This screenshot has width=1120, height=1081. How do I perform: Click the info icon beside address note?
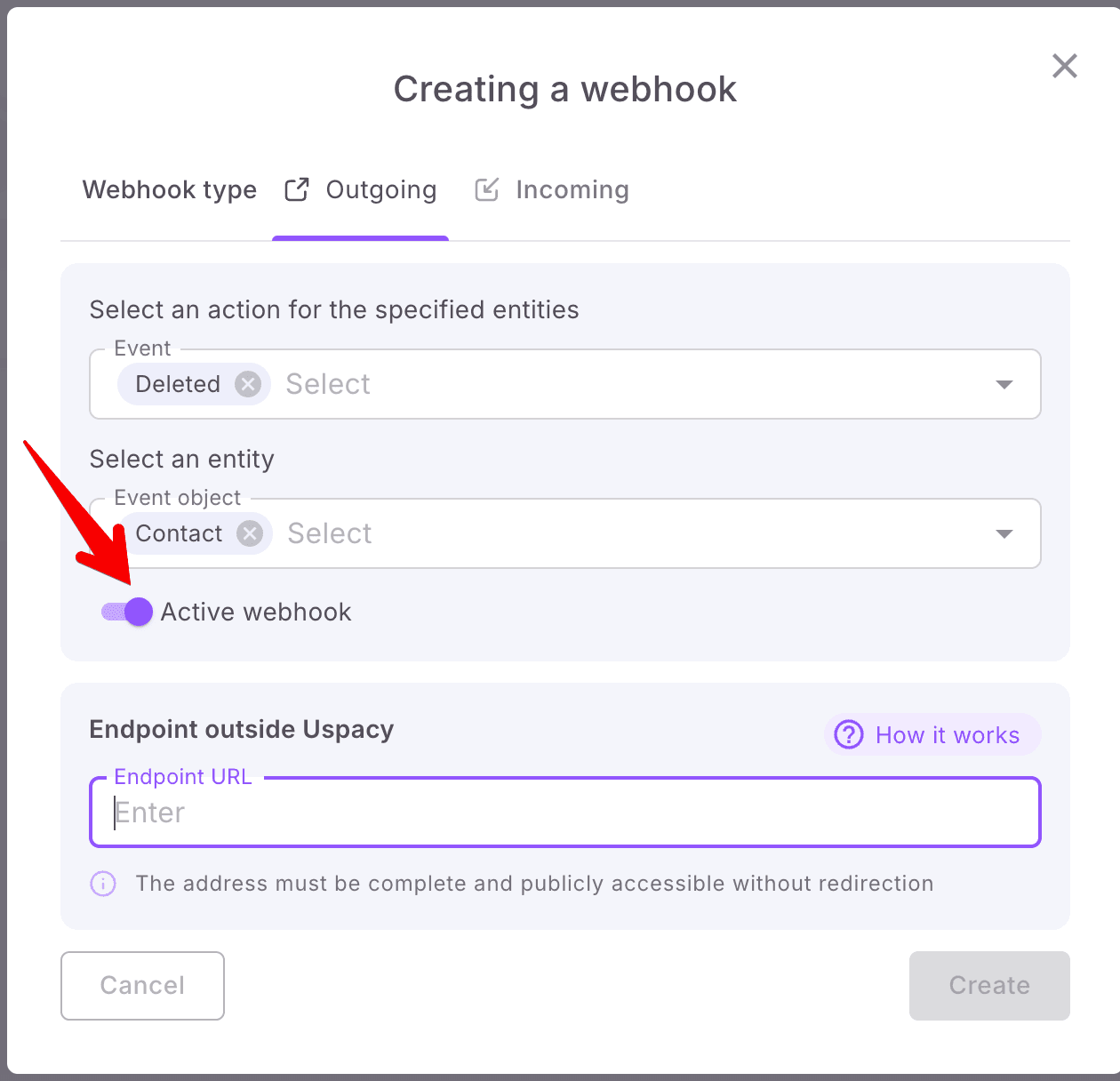(103, 884)
